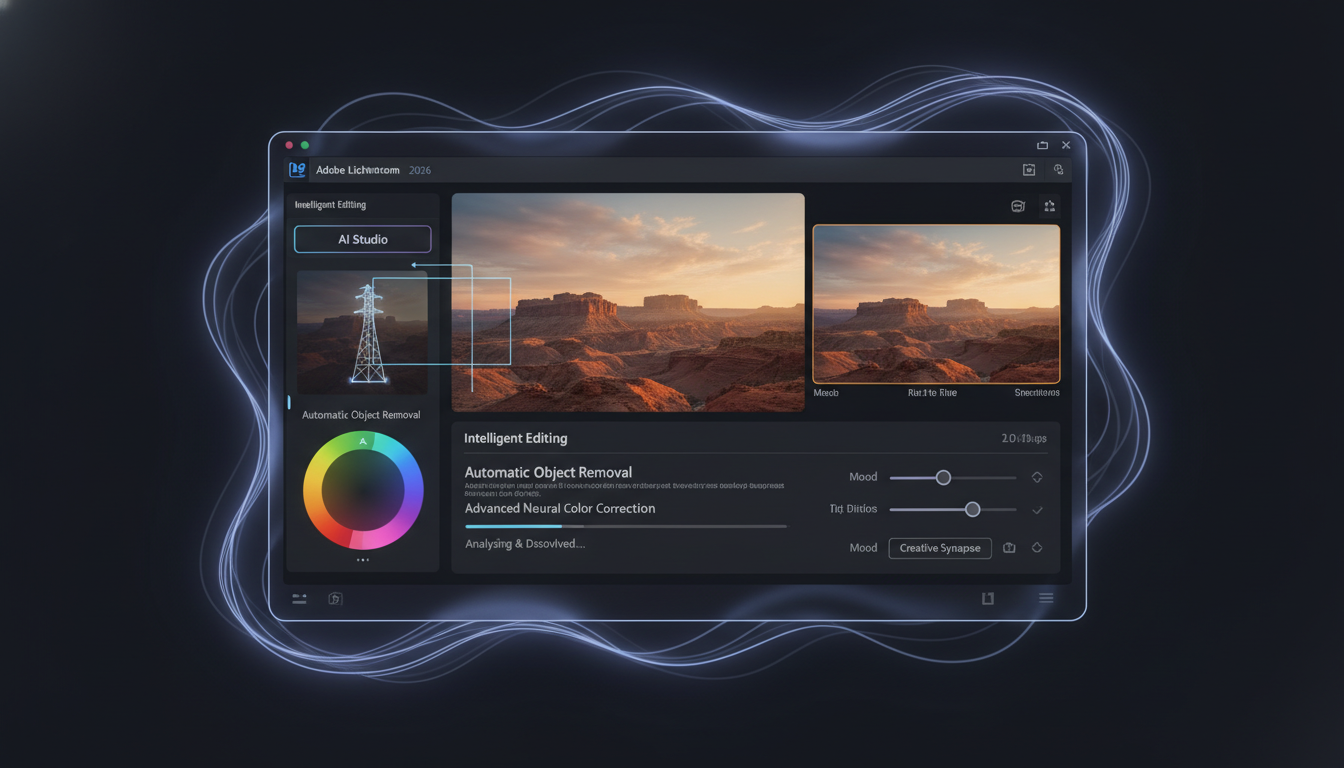Select the AI node network icon above the thumbnail
The image size is (1344, 768).
point(1050,205)
